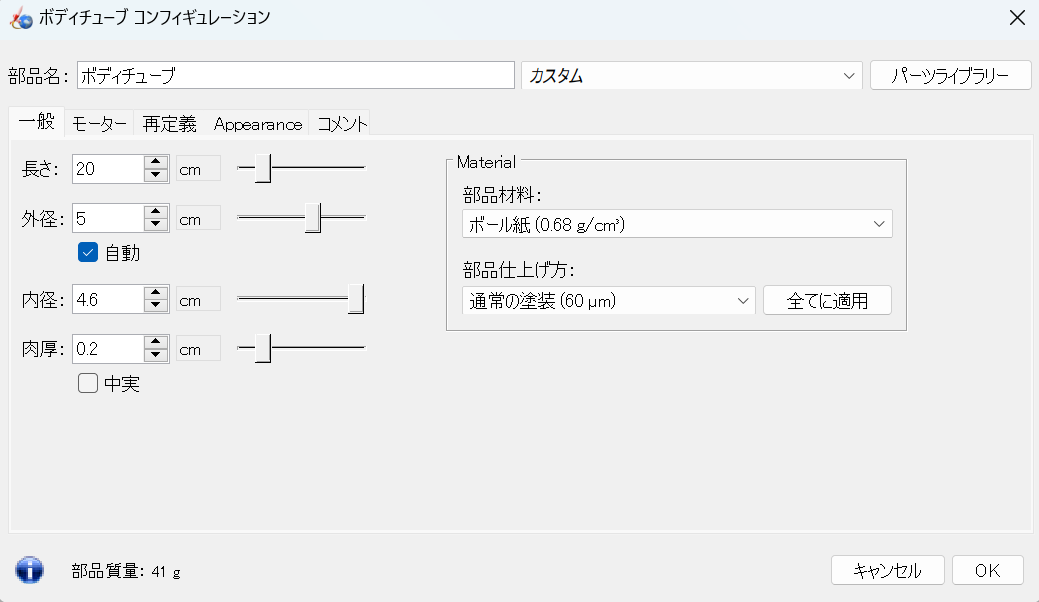Screen dimensions: 1039x602
Task: Decrease 肉厚 value with down arrow
Action: 154,355
